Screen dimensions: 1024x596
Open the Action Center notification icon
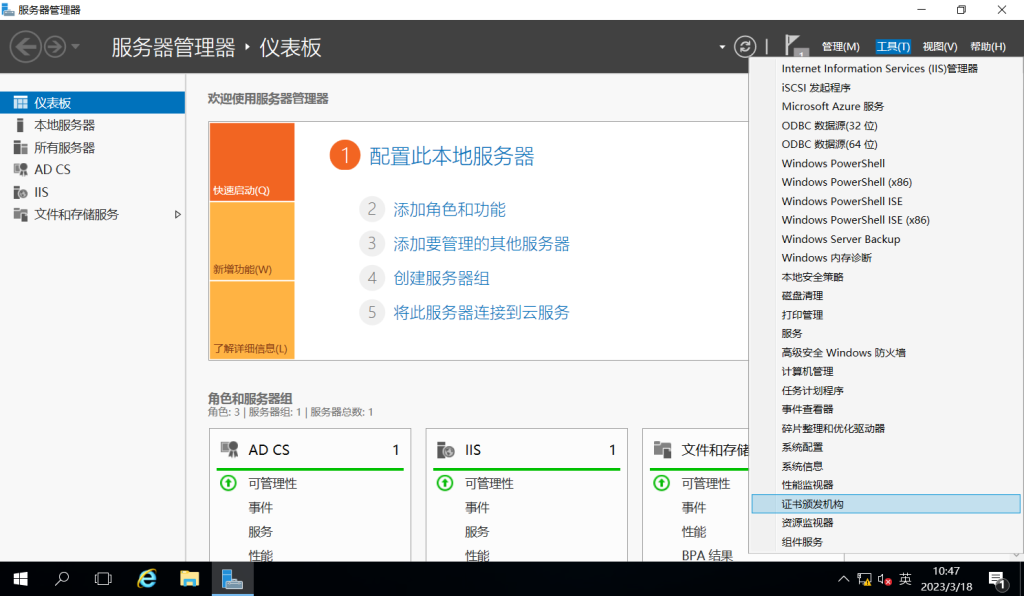pos(997,579)
